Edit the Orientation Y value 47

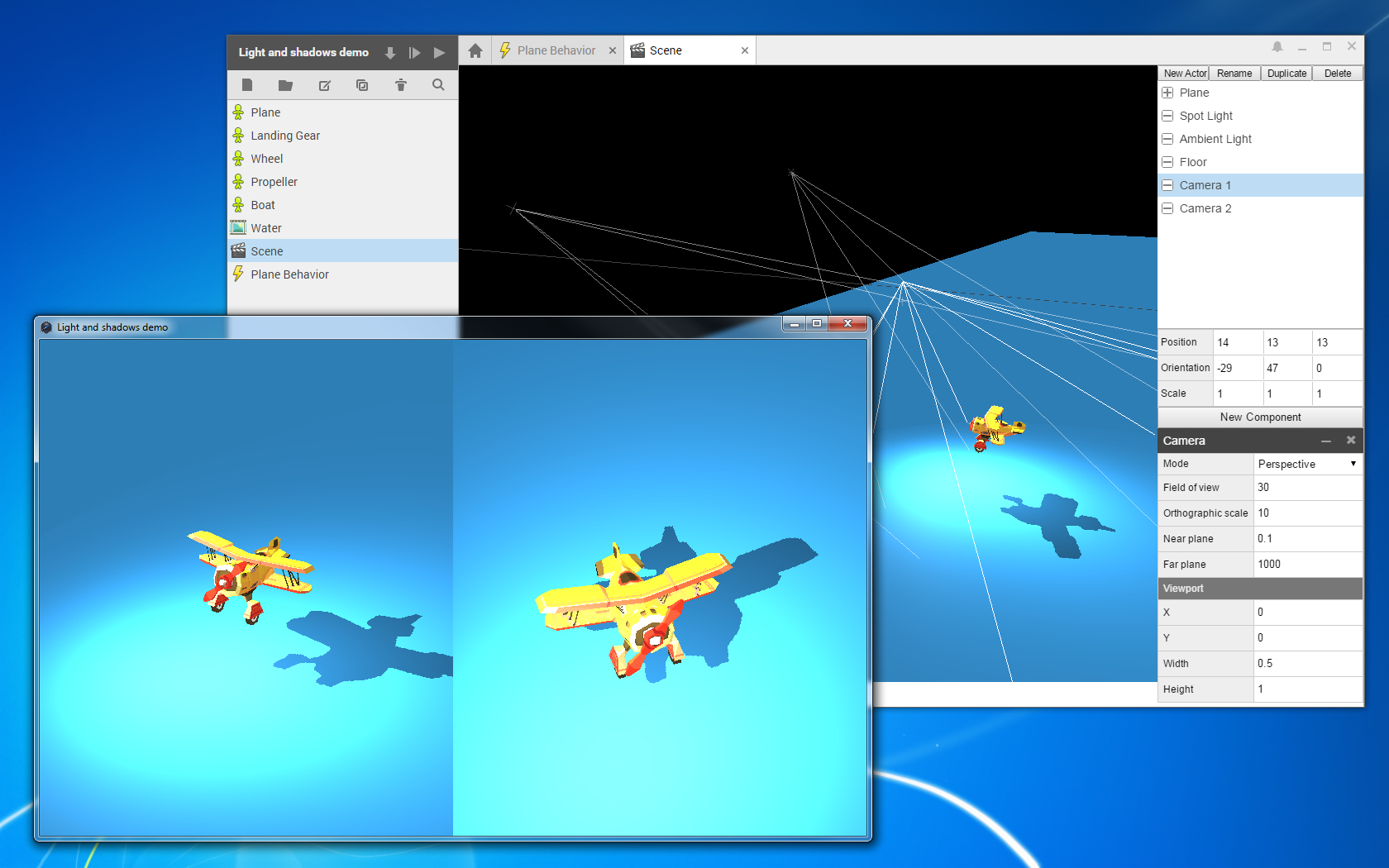click(x=1287, y=368)
